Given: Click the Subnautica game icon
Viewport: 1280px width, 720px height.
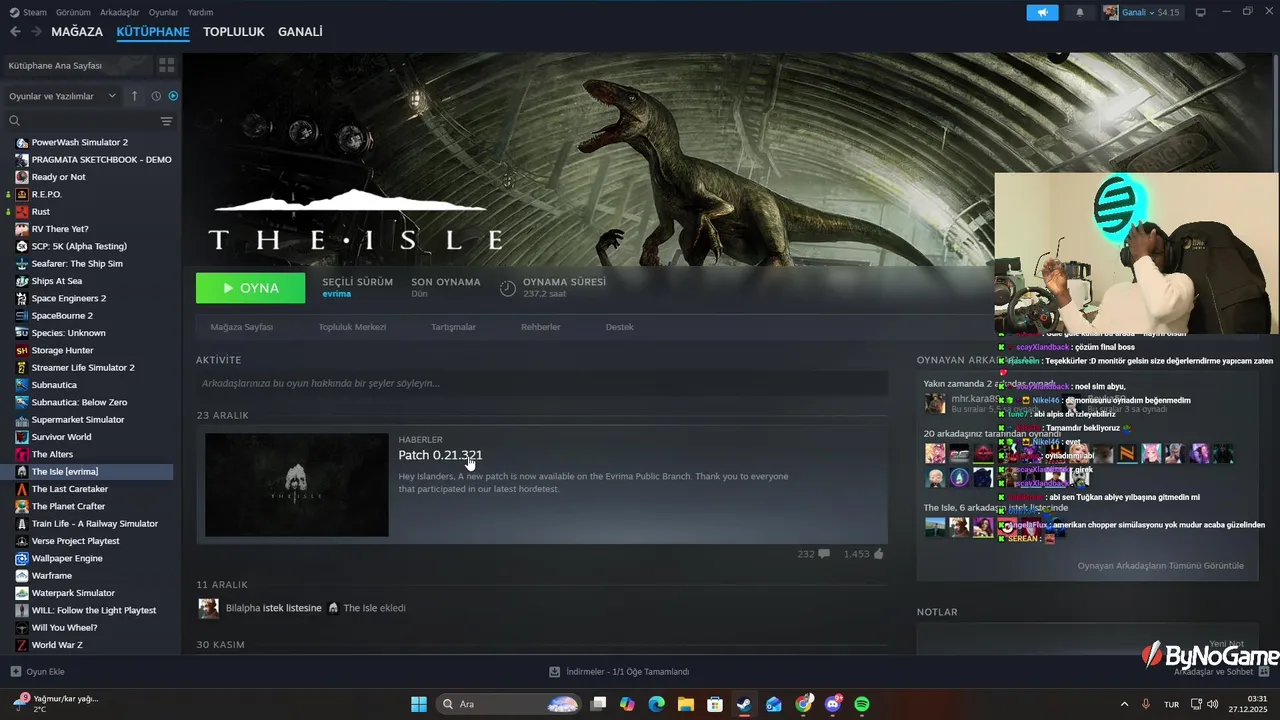Looking at the screenshot, I should (22, 385).
